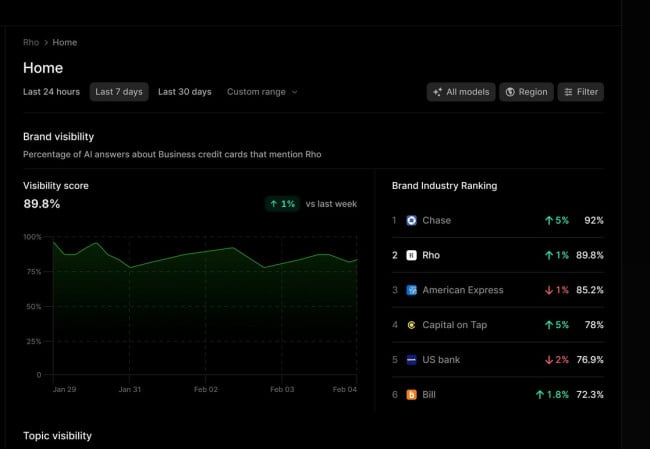This screenshot has height=449, width=650.
Task: Click the Rho brand logo icon
Action: click(411, 255)
